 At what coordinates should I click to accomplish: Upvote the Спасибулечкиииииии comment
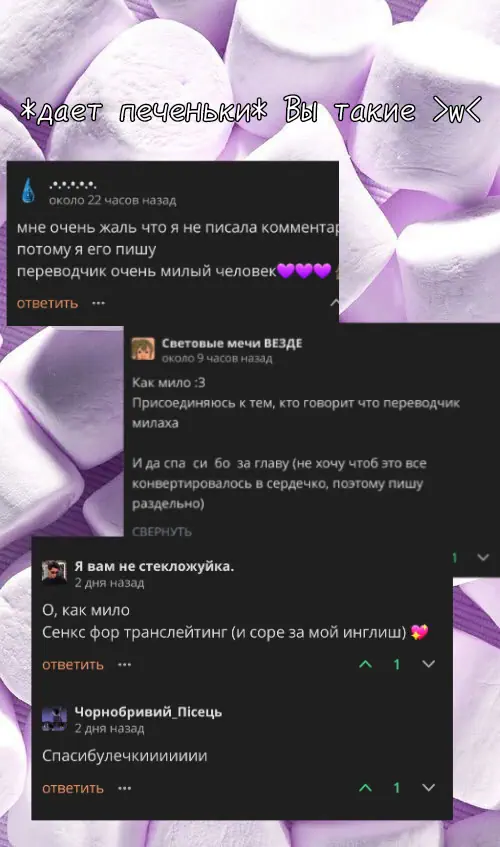(x=366, y=788)
